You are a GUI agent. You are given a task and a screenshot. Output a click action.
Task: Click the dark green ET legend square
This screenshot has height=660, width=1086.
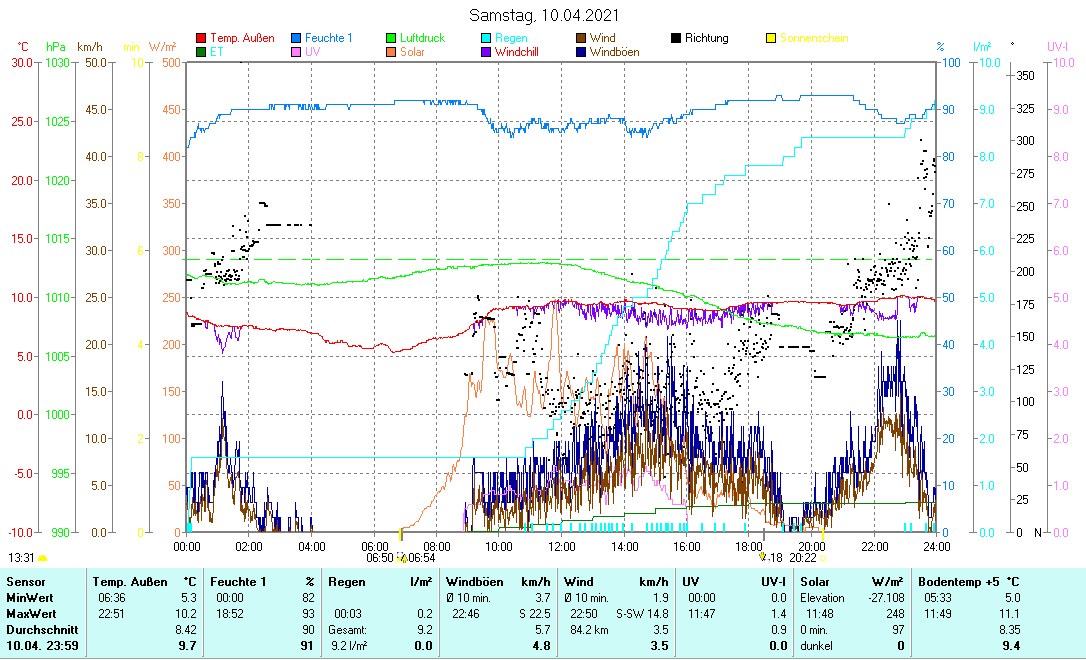(201, 52)
